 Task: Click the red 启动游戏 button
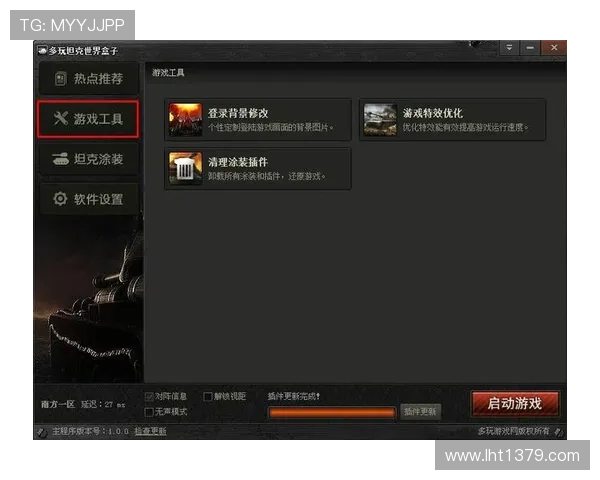click(x=515, y=403)
